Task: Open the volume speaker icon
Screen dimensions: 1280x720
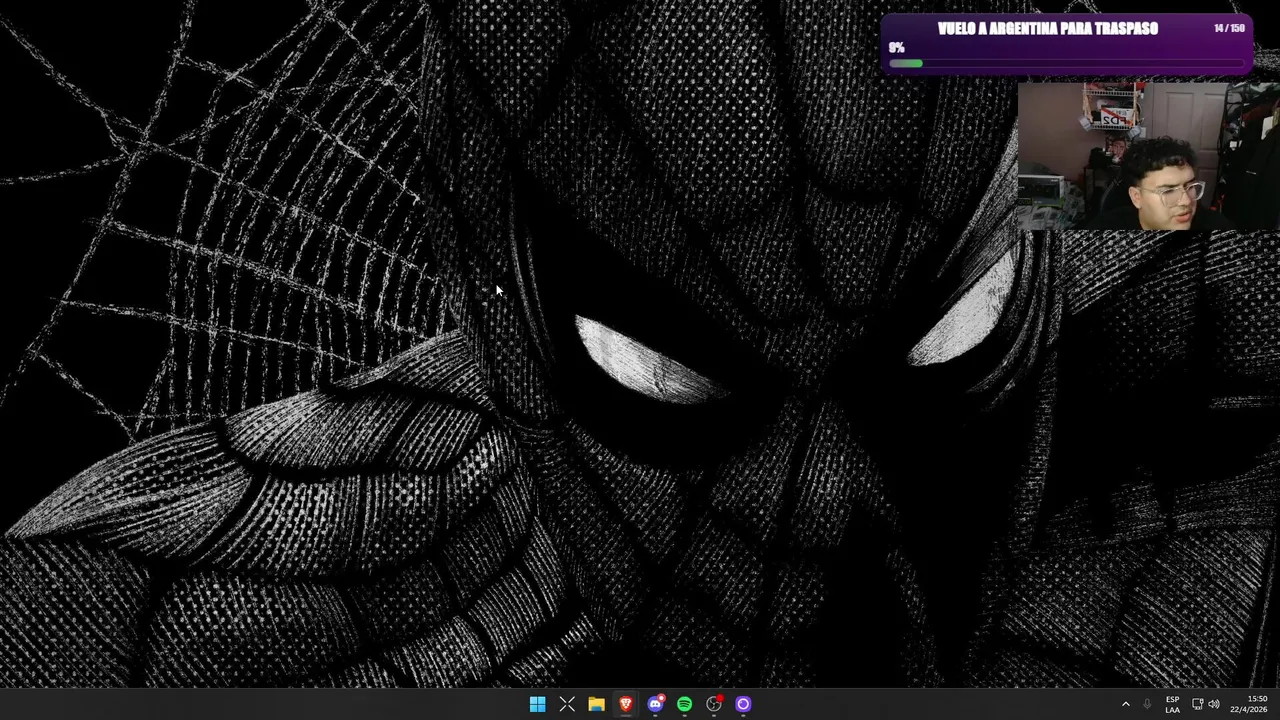Action: 1214,704
